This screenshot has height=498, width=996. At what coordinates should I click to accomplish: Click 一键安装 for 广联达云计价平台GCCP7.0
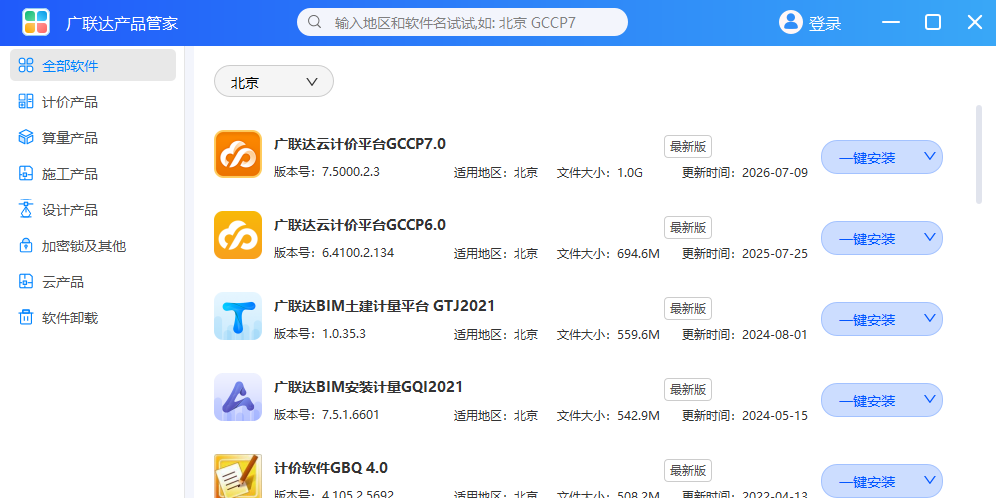[867, 158]
